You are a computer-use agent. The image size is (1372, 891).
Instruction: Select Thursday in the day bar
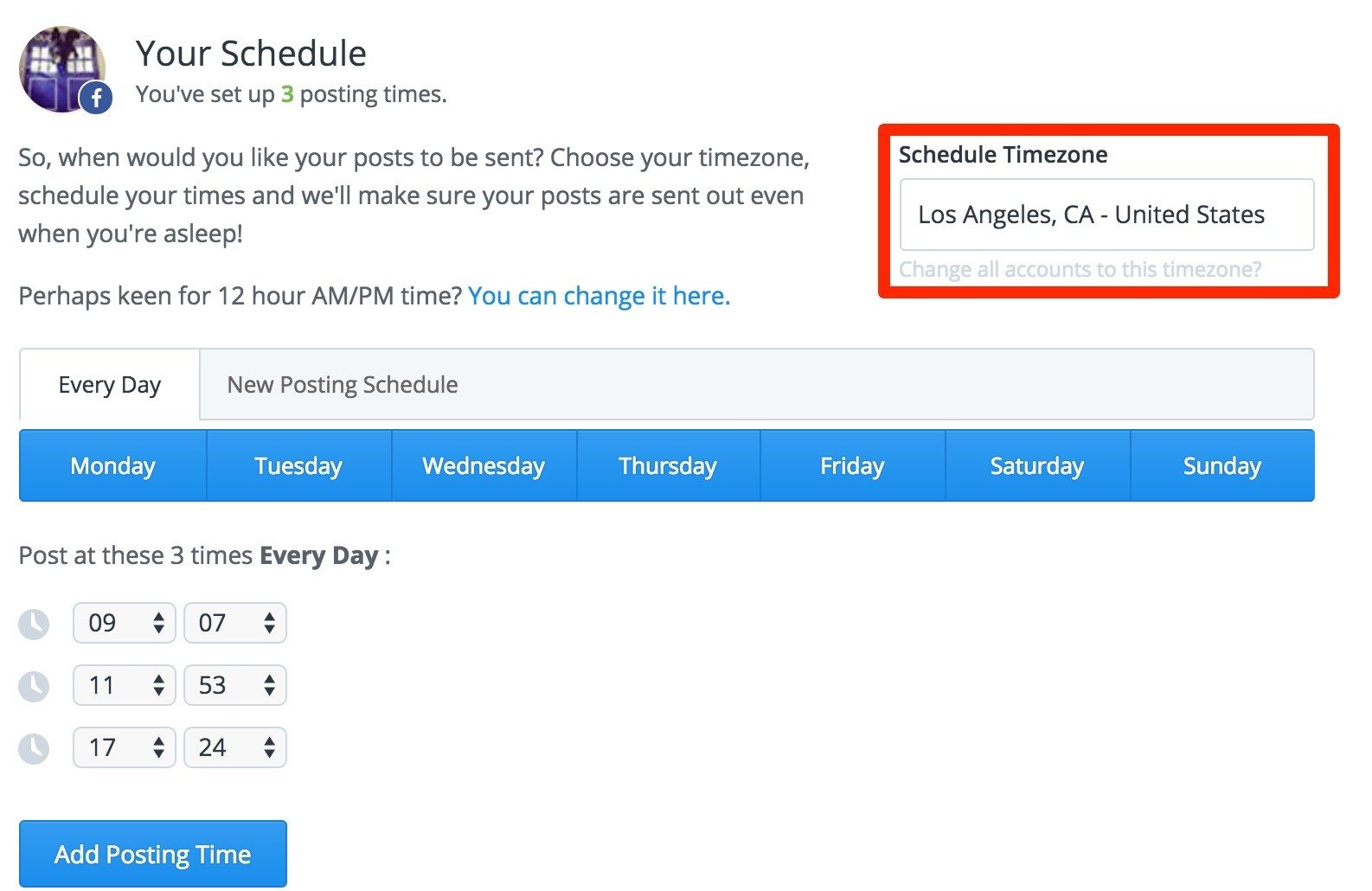click(667, 465)
